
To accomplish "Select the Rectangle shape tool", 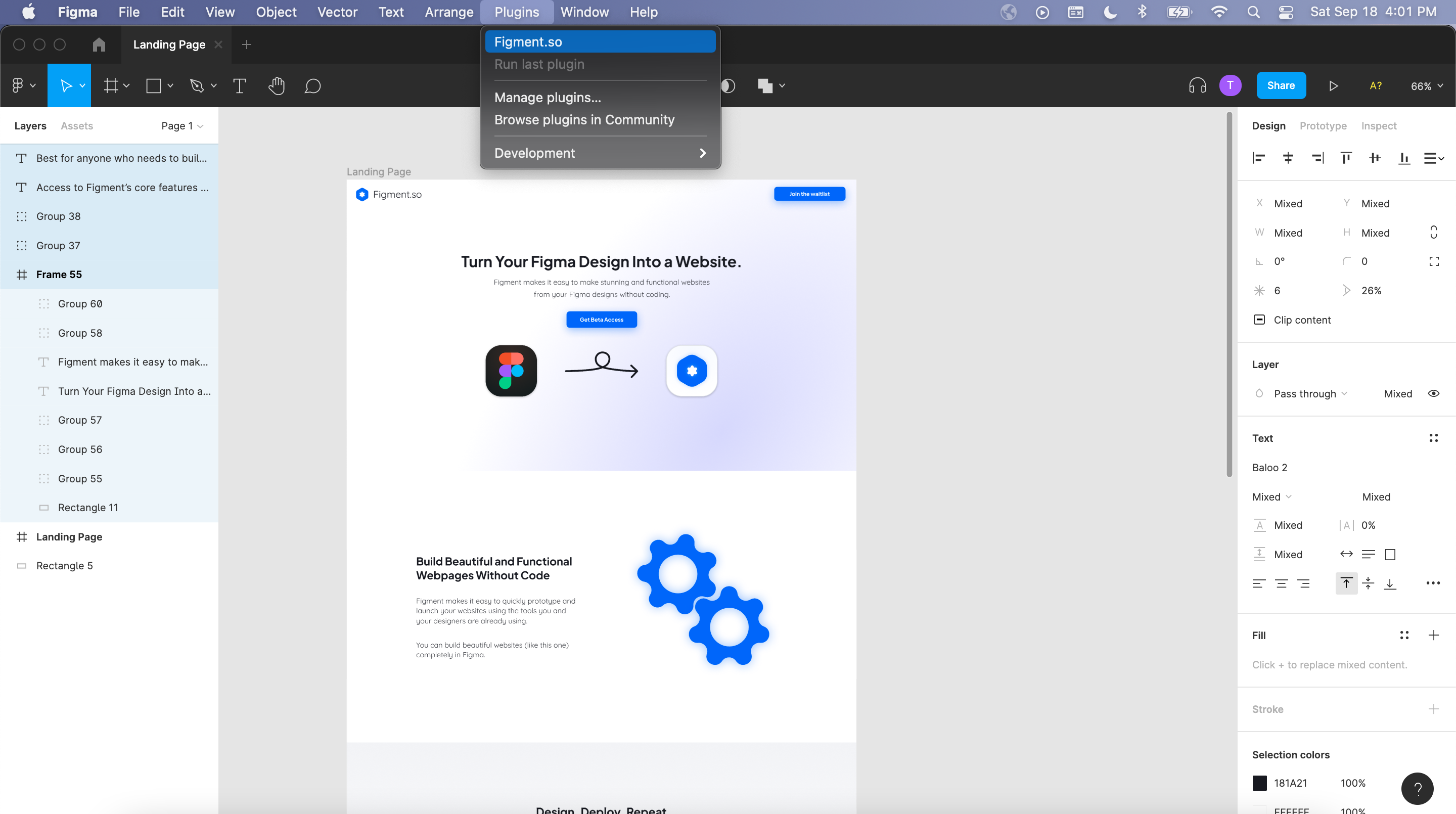I will tap(153, 85).
